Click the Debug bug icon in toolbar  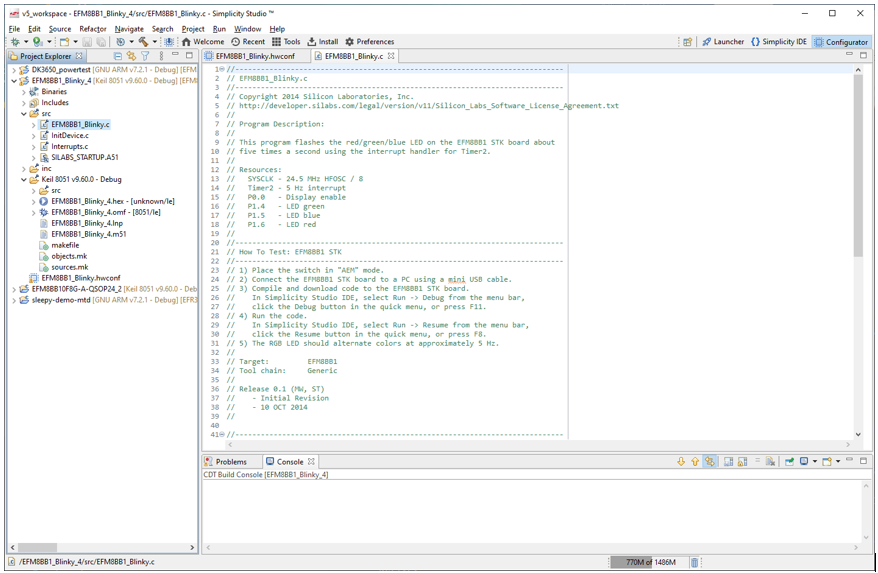tap(15, 42)
